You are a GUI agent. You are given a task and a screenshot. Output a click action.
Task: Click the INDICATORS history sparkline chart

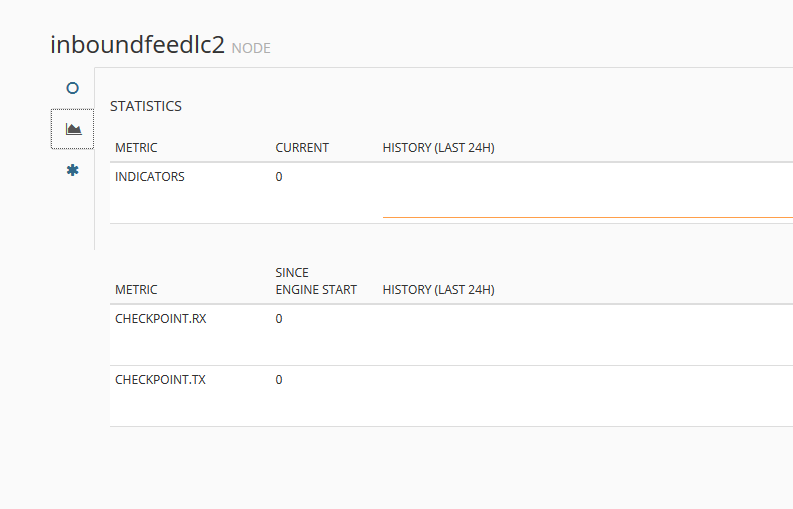coord(587,194)
